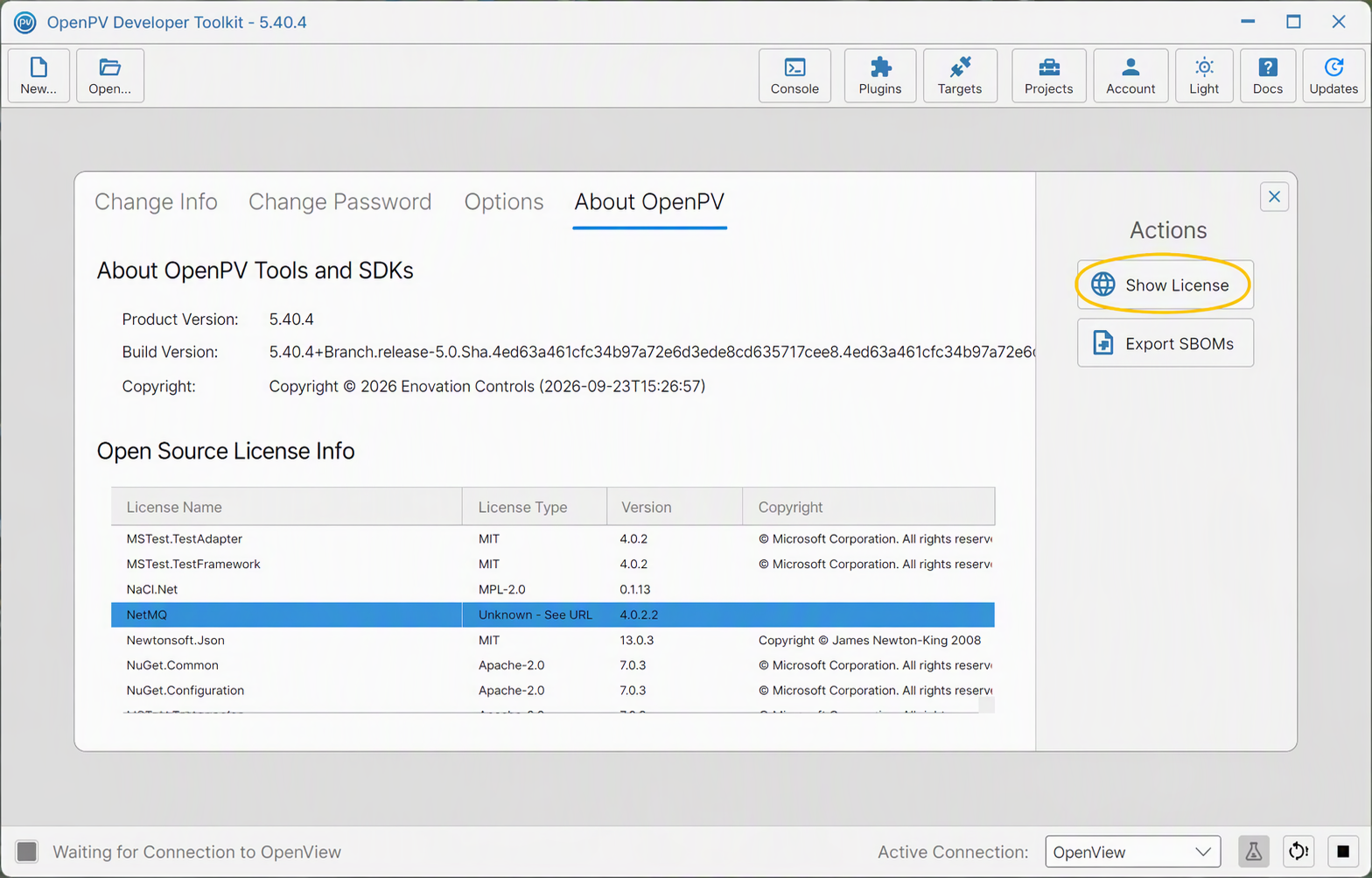Switch to the Options tab
Image resolution: width=1372 pixels, height=878 pixels.
click(x=504, y=202)
